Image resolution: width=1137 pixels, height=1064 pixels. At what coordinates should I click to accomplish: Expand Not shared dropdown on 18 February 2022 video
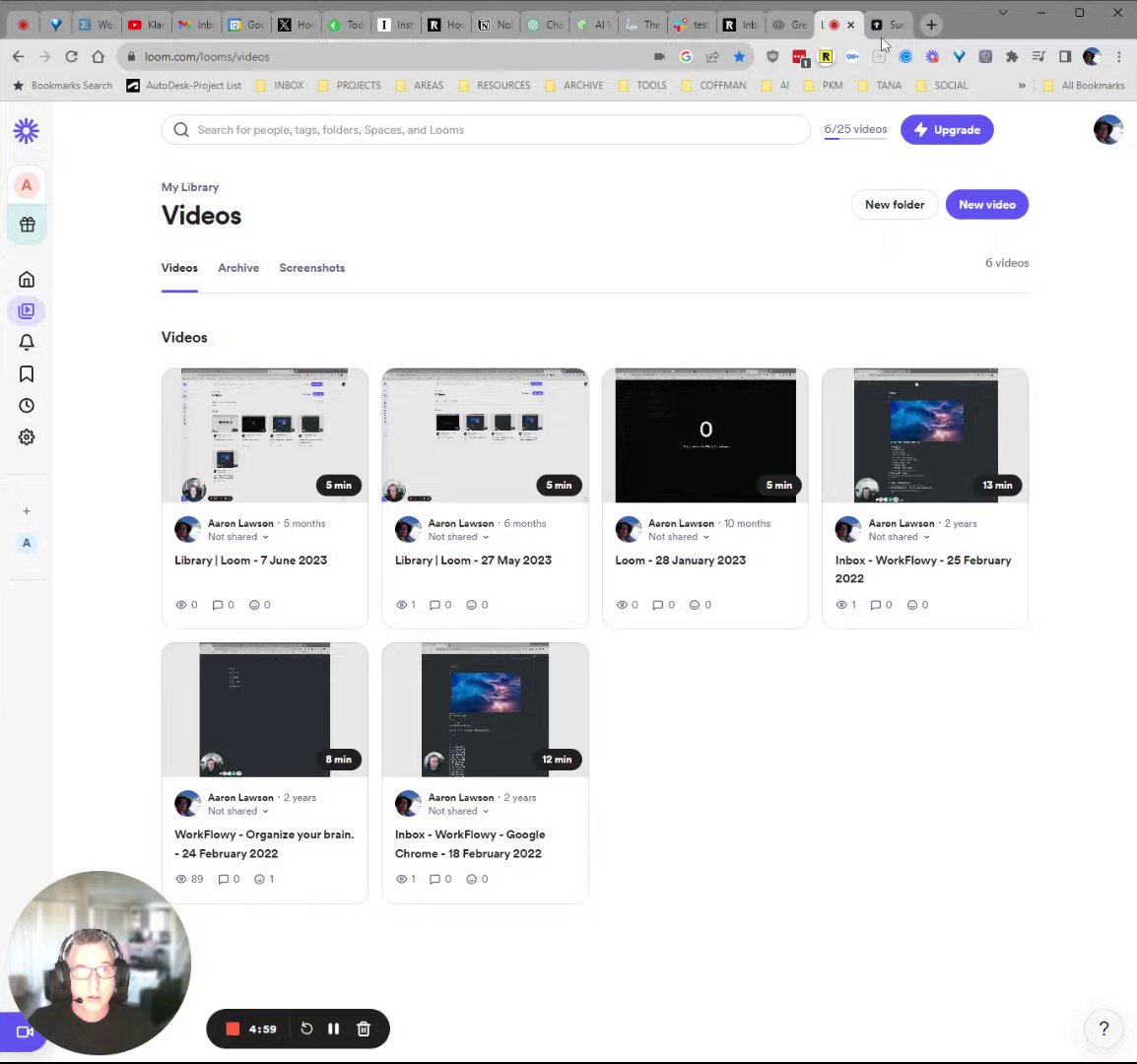tap(458, 811)
